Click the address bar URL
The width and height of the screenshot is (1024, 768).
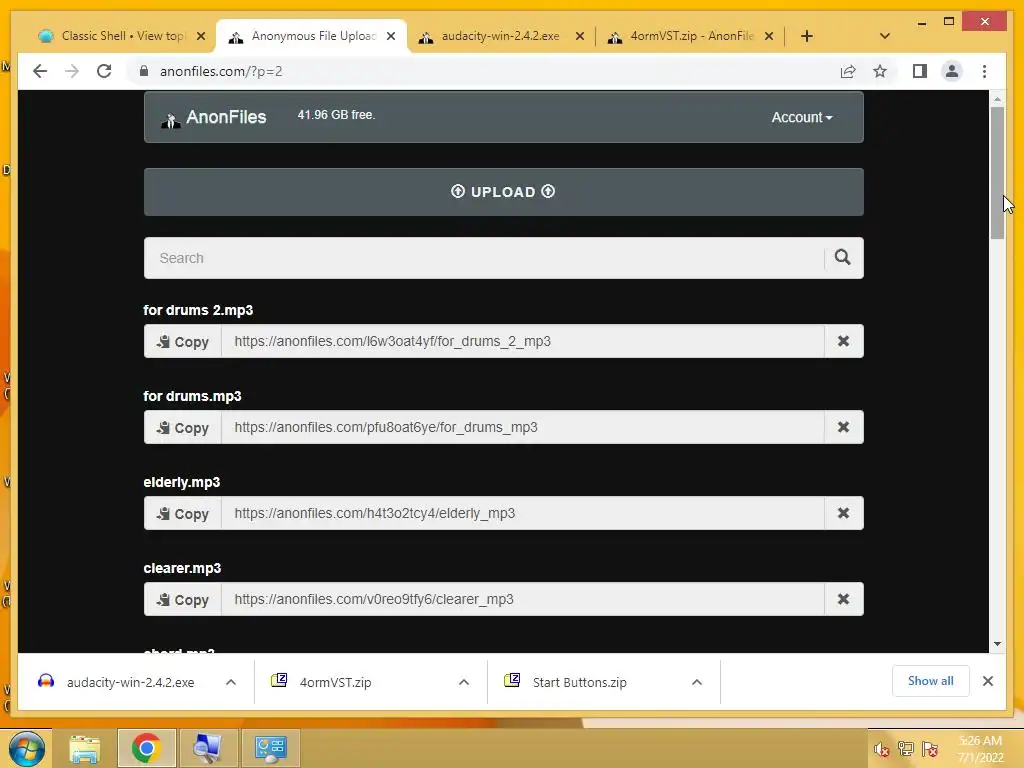pyautogui.click(x=221, y=71)
